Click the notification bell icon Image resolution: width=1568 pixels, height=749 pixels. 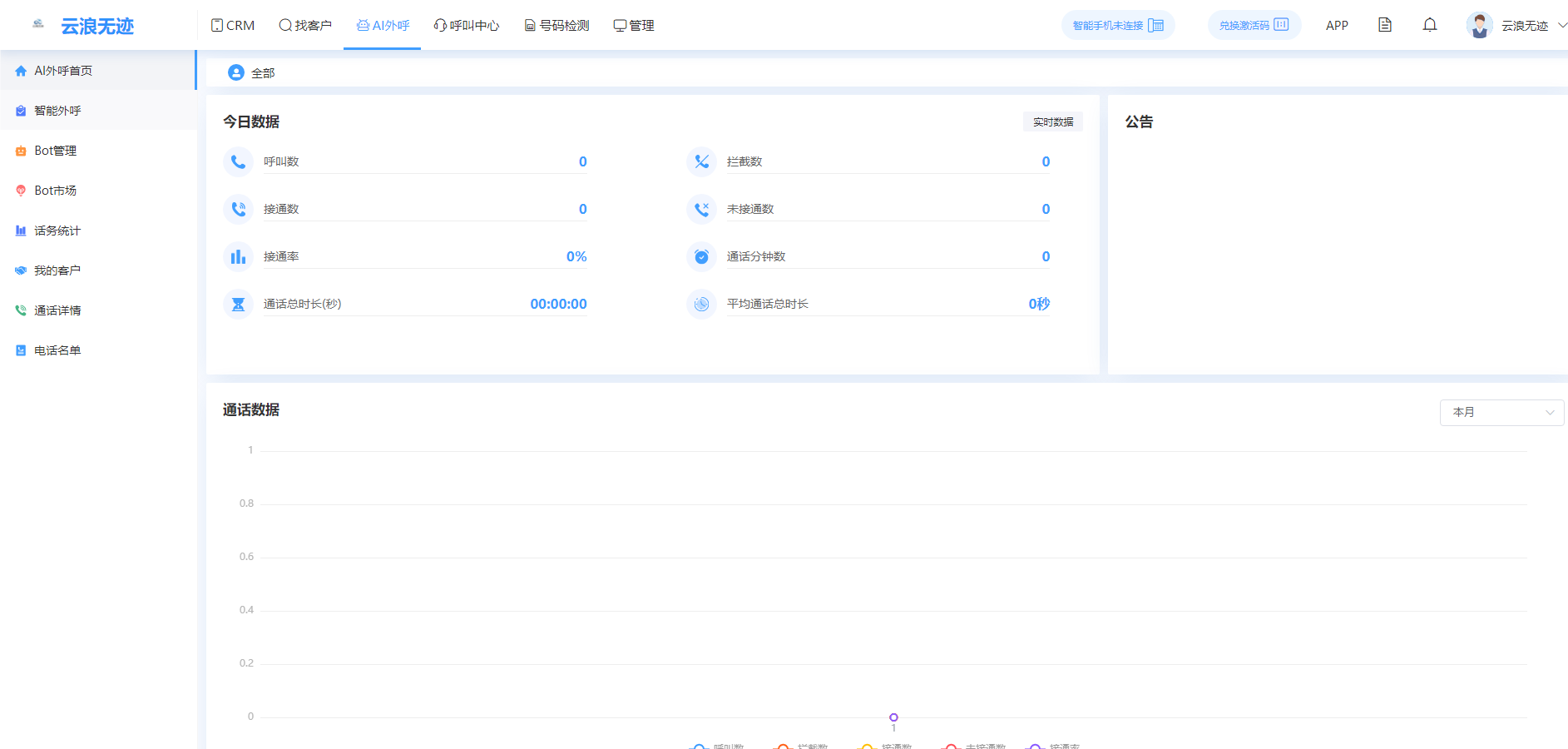(1429, 25)
